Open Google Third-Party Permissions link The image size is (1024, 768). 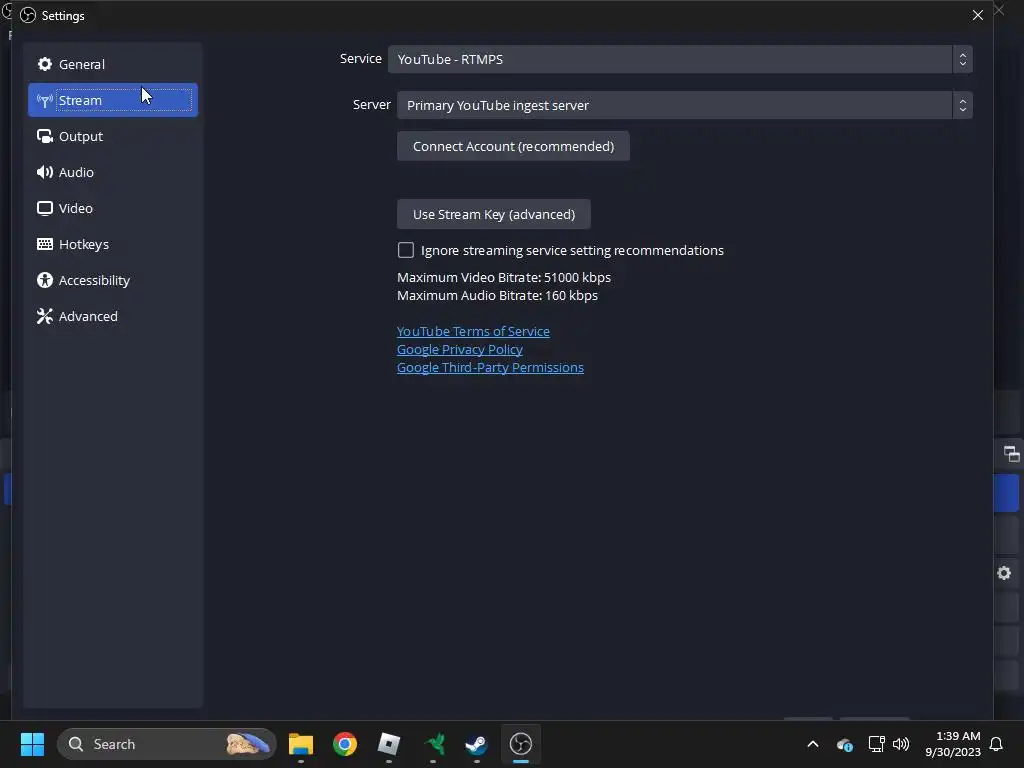point(490,367)
